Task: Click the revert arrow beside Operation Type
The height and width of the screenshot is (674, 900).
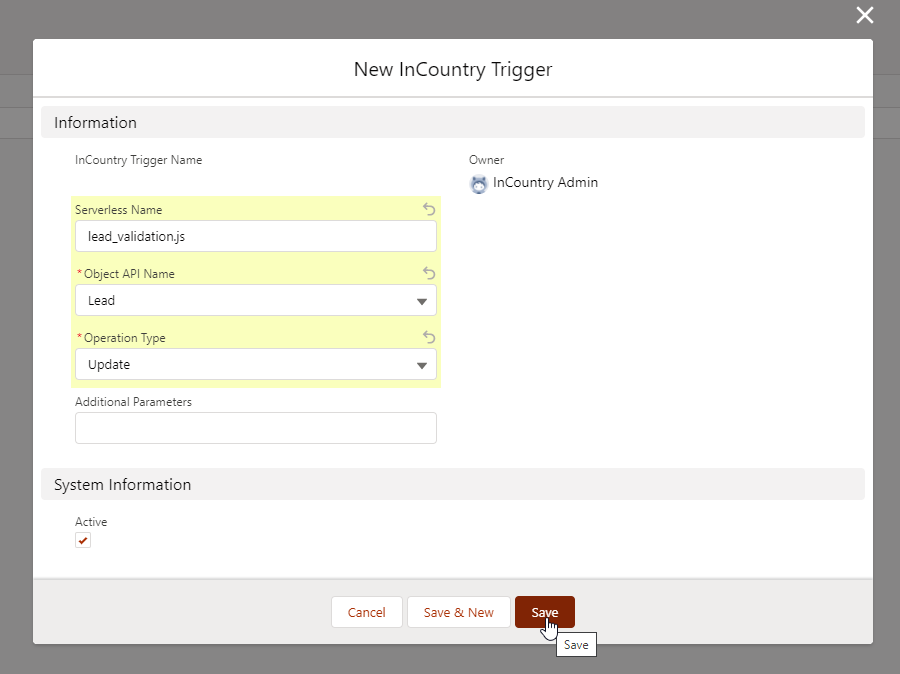Action: (428, 337)
